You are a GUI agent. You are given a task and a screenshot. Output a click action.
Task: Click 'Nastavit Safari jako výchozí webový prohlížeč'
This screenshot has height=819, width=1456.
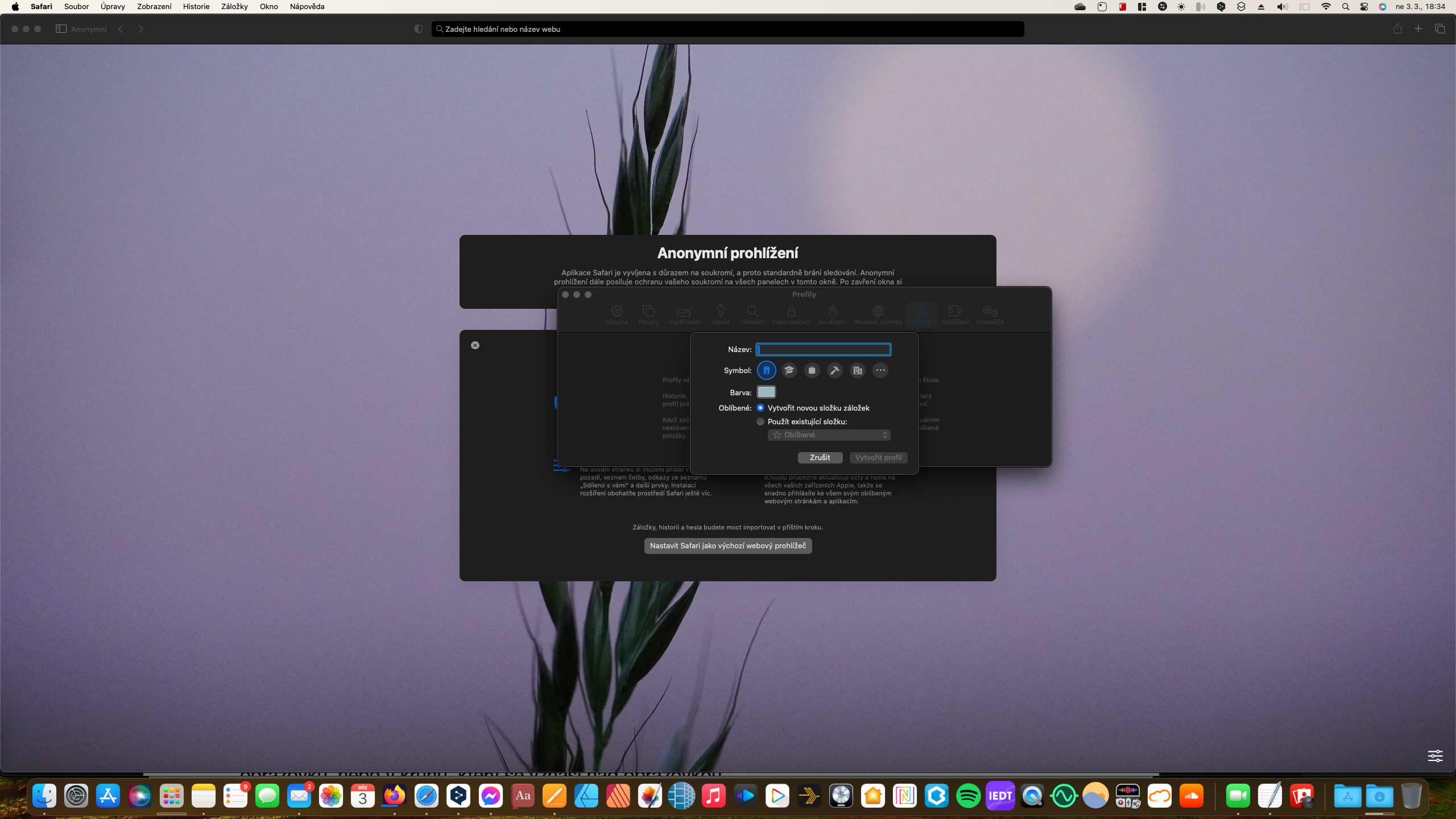(727, 545)
